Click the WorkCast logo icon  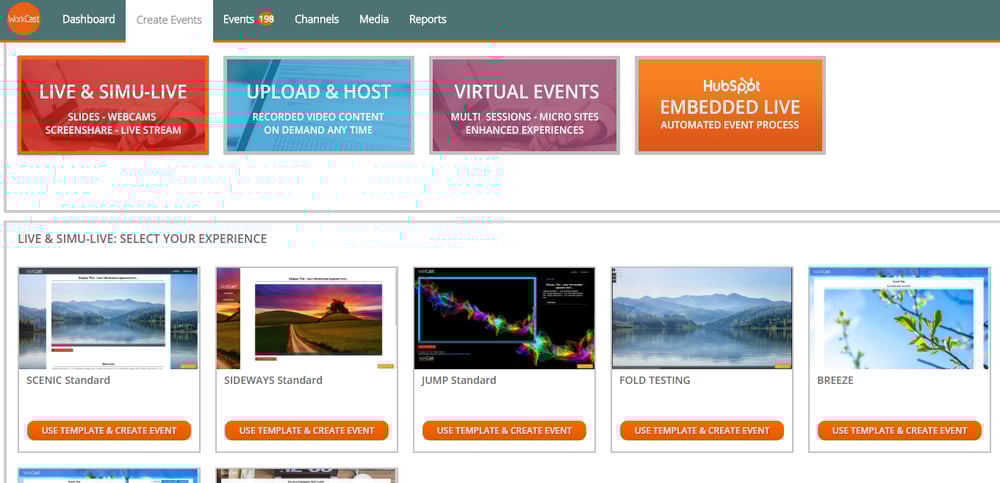24,19
